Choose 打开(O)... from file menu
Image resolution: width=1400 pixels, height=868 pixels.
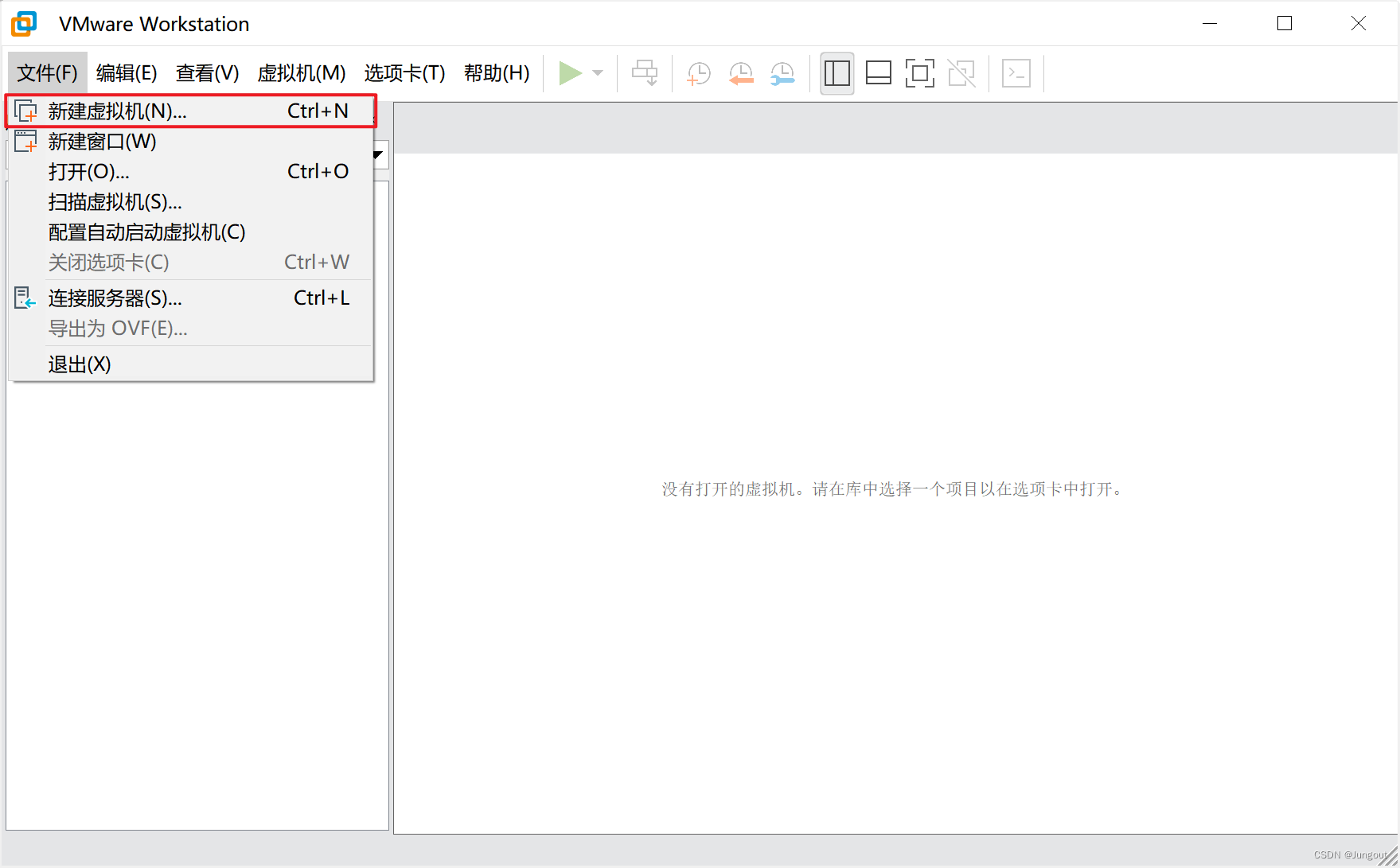[191, 172]
